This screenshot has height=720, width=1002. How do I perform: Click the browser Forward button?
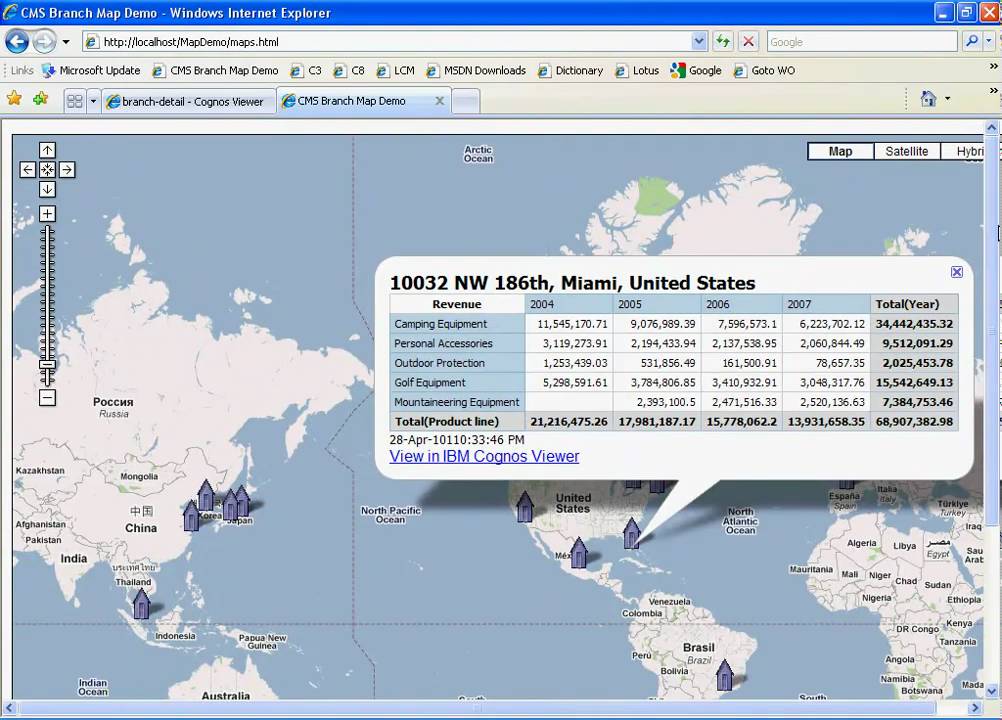(43, 42)
